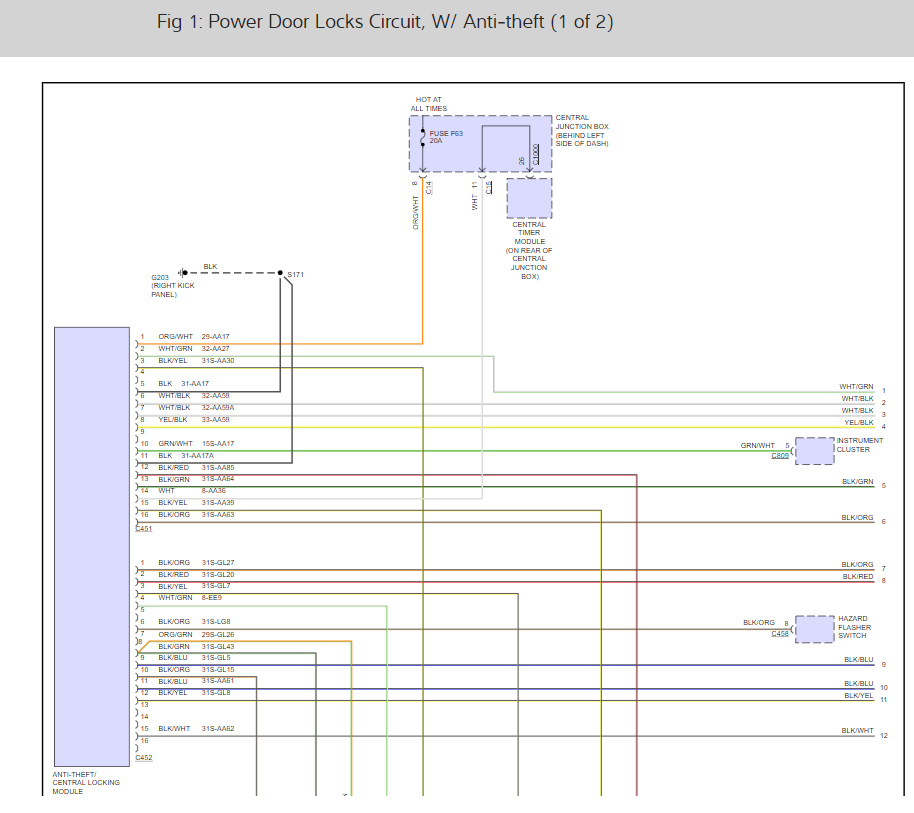Screen dimensions: 914x813
Task: Click the S171 splice dot
Action: pos(281,272)
